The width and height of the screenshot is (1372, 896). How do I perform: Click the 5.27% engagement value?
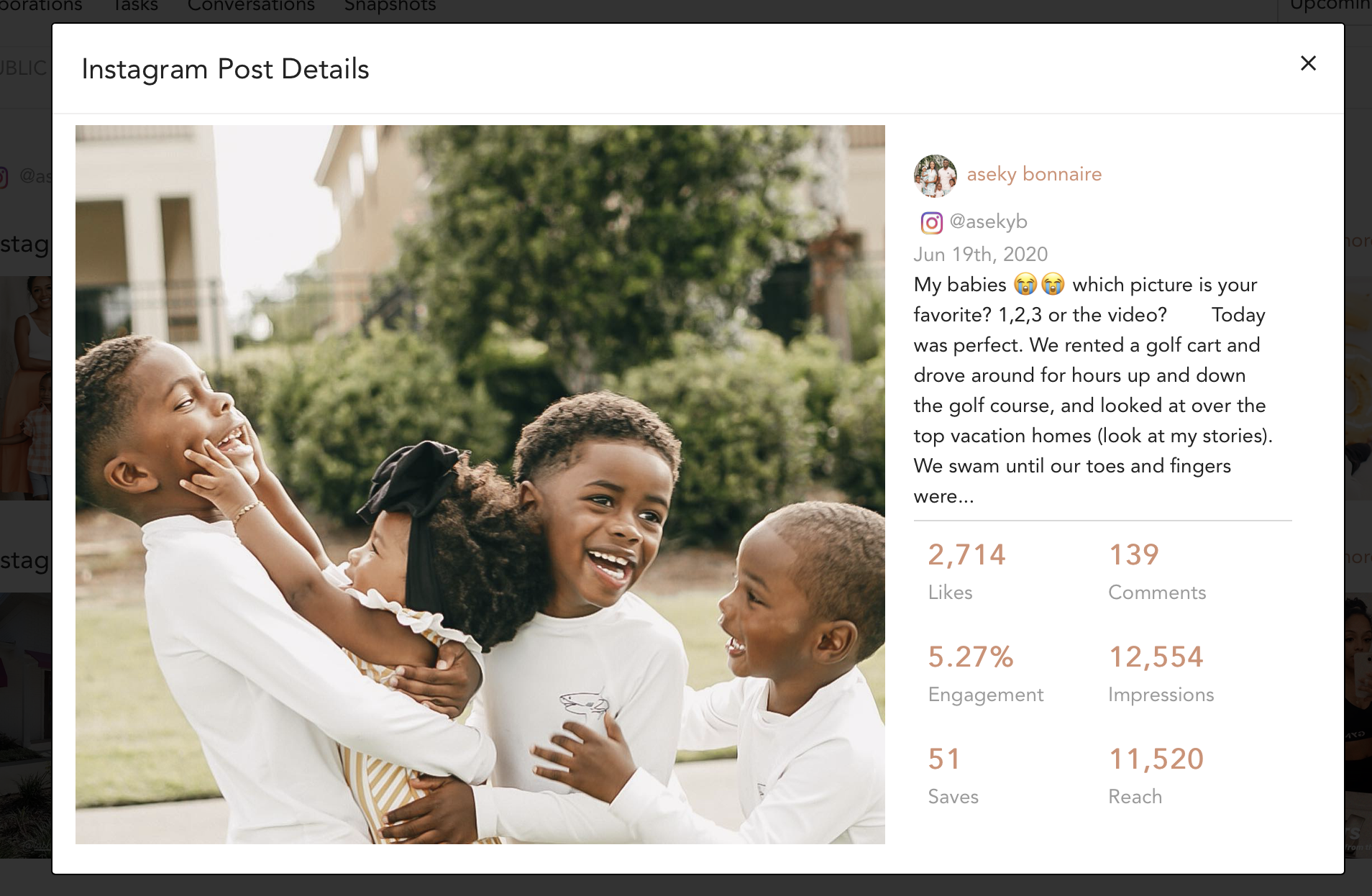[971, 657]
